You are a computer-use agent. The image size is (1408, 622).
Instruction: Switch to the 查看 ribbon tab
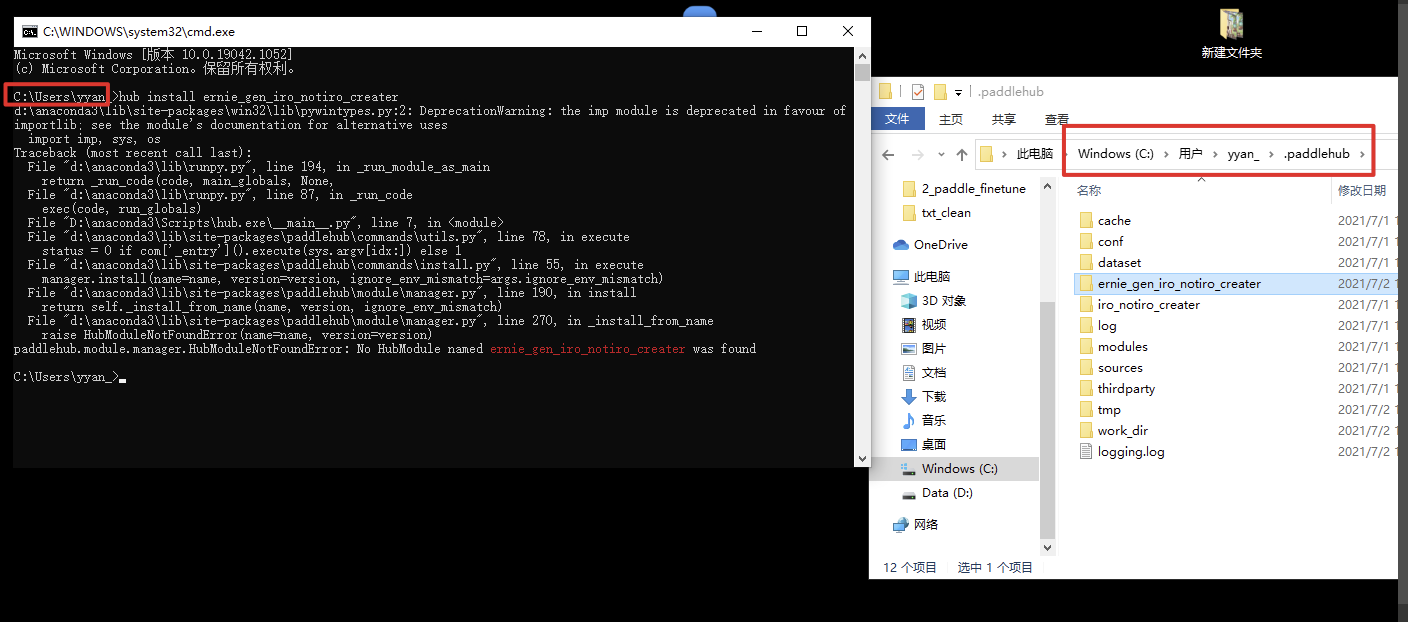coord(1057,118)
